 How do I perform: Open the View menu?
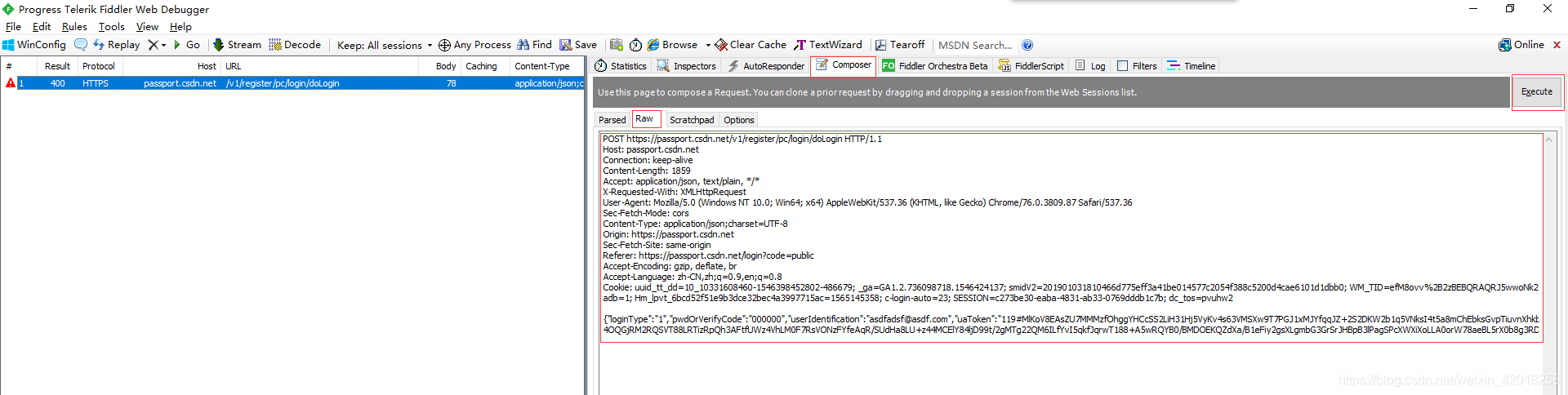pos(147,27)
